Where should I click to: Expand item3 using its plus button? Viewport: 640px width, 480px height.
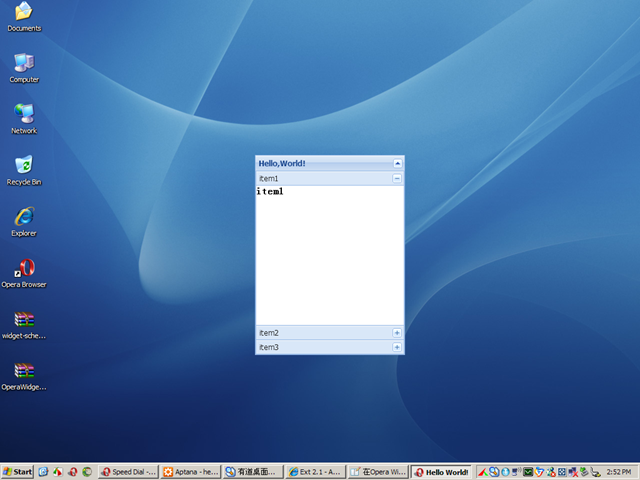coord(397,347)
